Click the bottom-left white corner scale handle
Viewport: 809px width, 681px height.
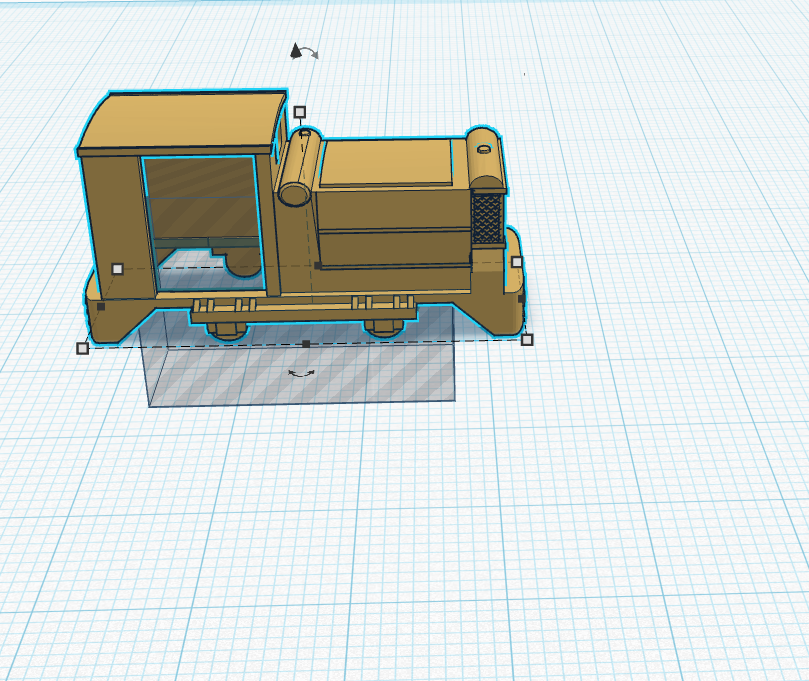click(82, 348)
